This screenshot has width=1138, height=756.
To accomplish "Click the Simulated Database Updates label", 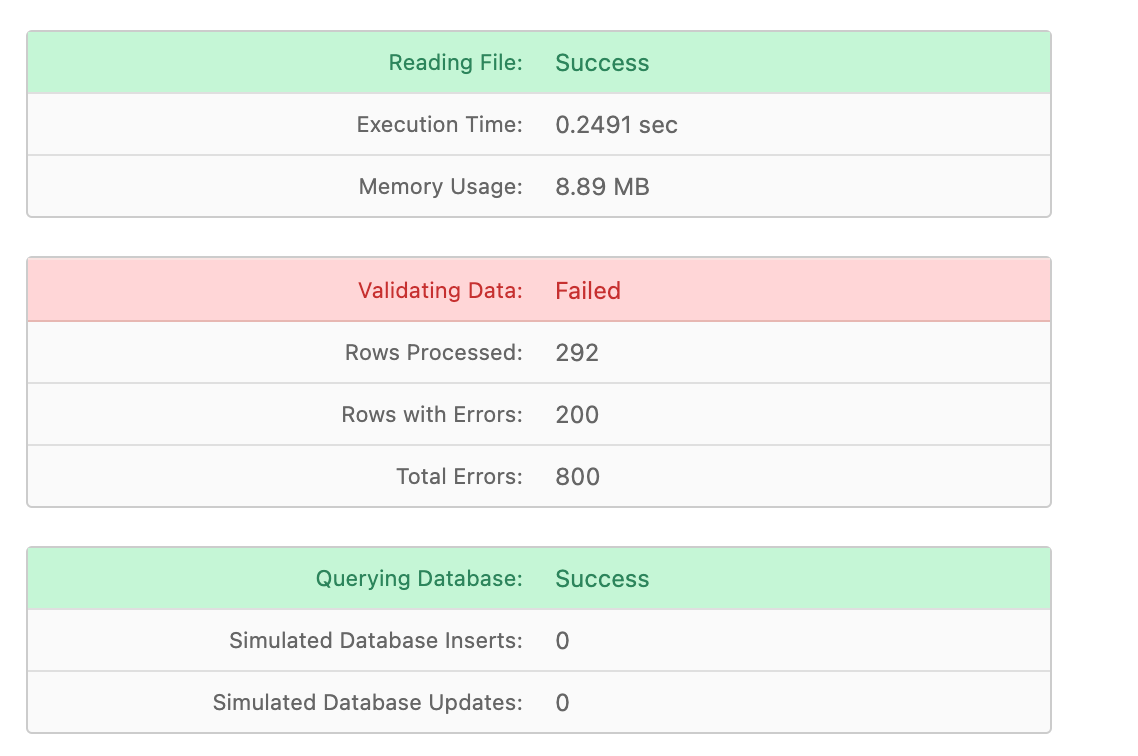I will coord(367,702).
